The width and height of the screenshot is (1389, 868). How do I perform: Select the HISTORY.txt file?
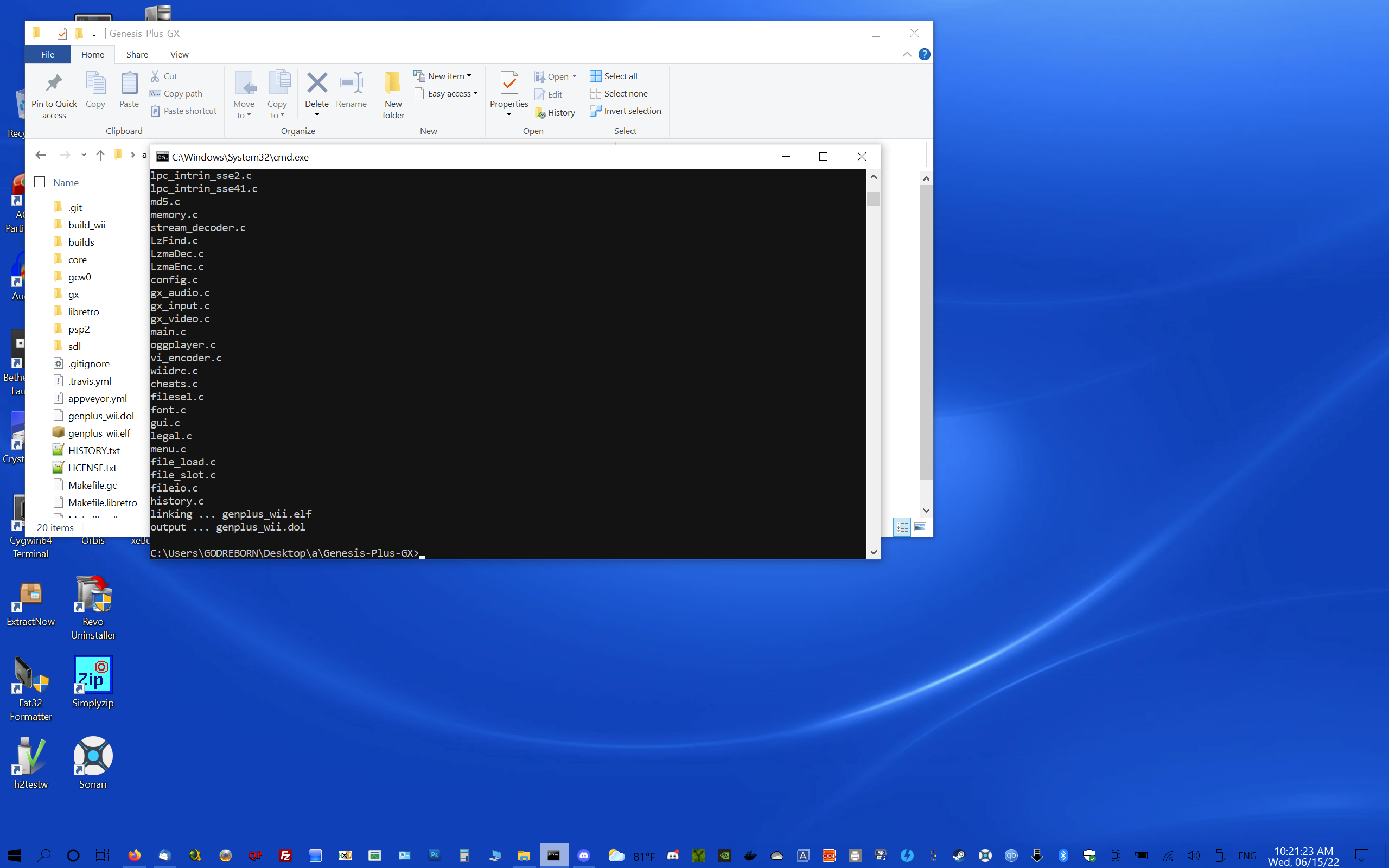click(x=94, y=451)
